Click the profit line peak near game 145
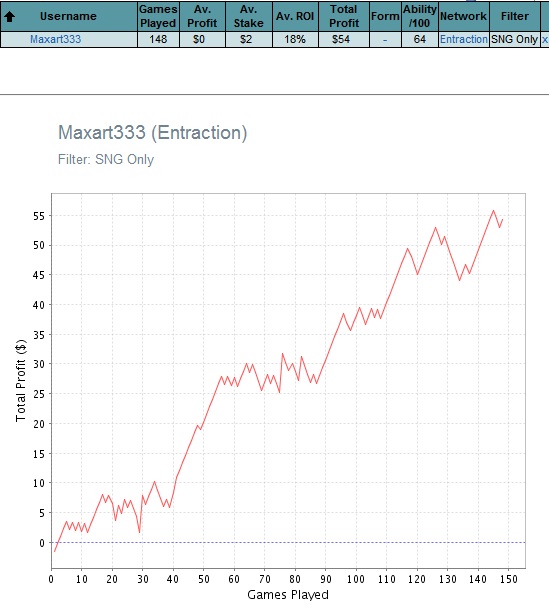The height and width of the screenshot is (610, 549). tap(493, 210)
